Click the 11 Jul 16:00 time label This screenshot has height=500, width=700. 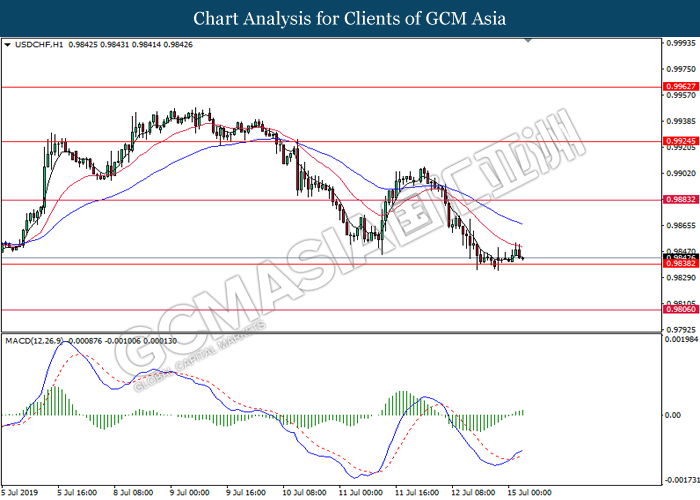[x=417, y=492]
